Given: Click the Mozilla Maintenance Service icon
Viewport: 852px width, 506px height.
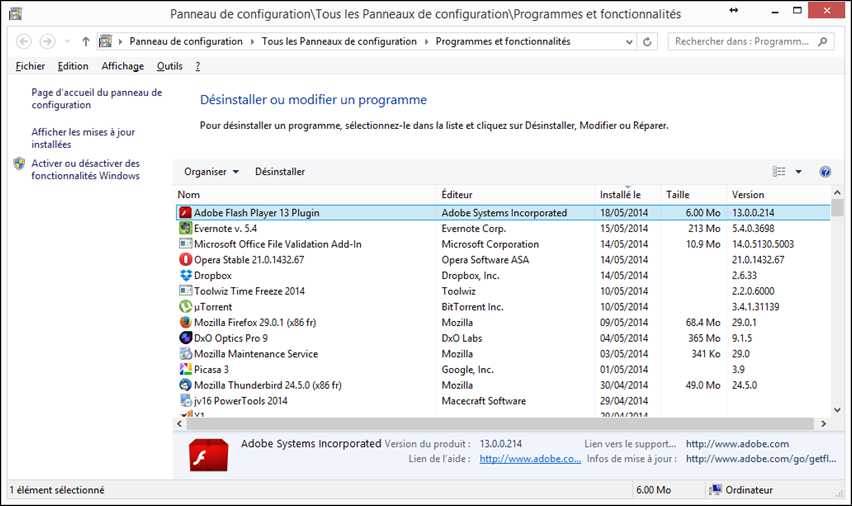Looking at the screenshot, I should click(186, 354).
